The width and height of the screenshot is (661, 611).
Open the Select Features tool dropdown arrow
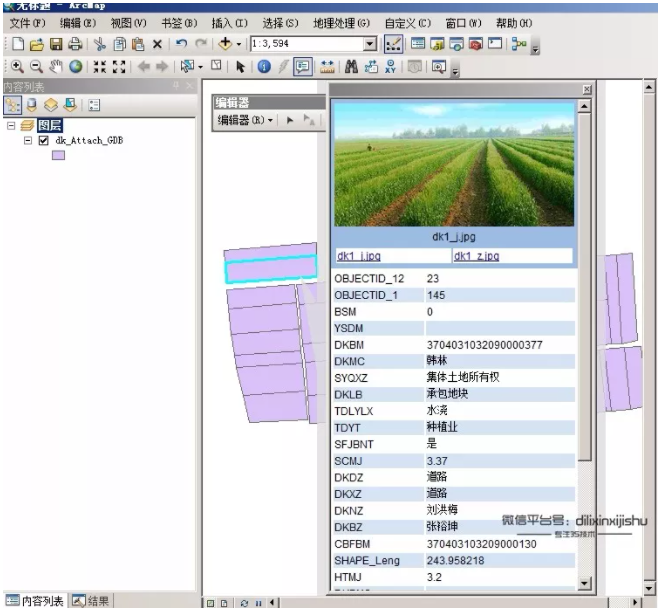[201, 67]
